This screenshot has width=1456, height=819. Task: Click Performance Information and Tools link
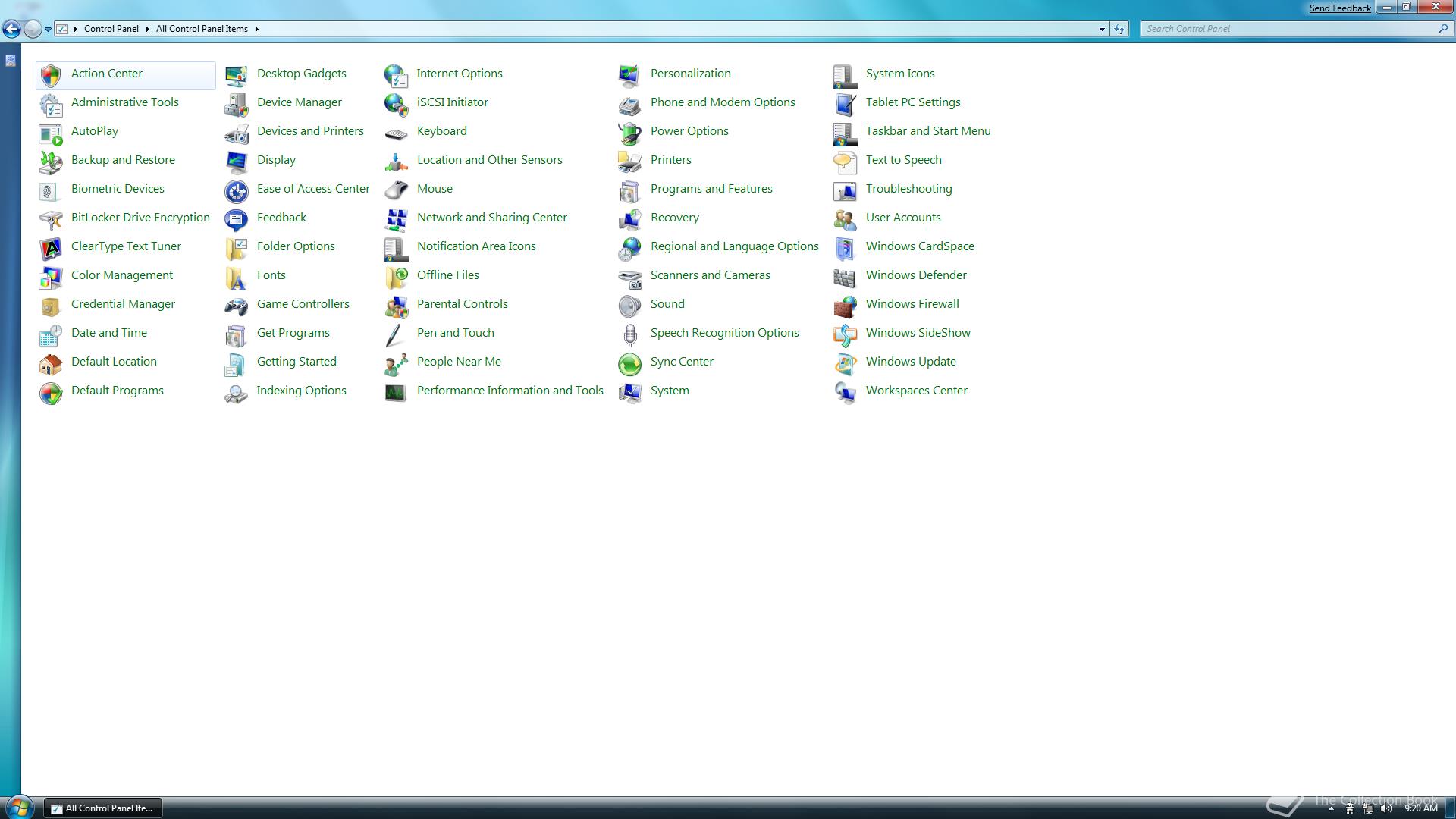coord(510,391)
